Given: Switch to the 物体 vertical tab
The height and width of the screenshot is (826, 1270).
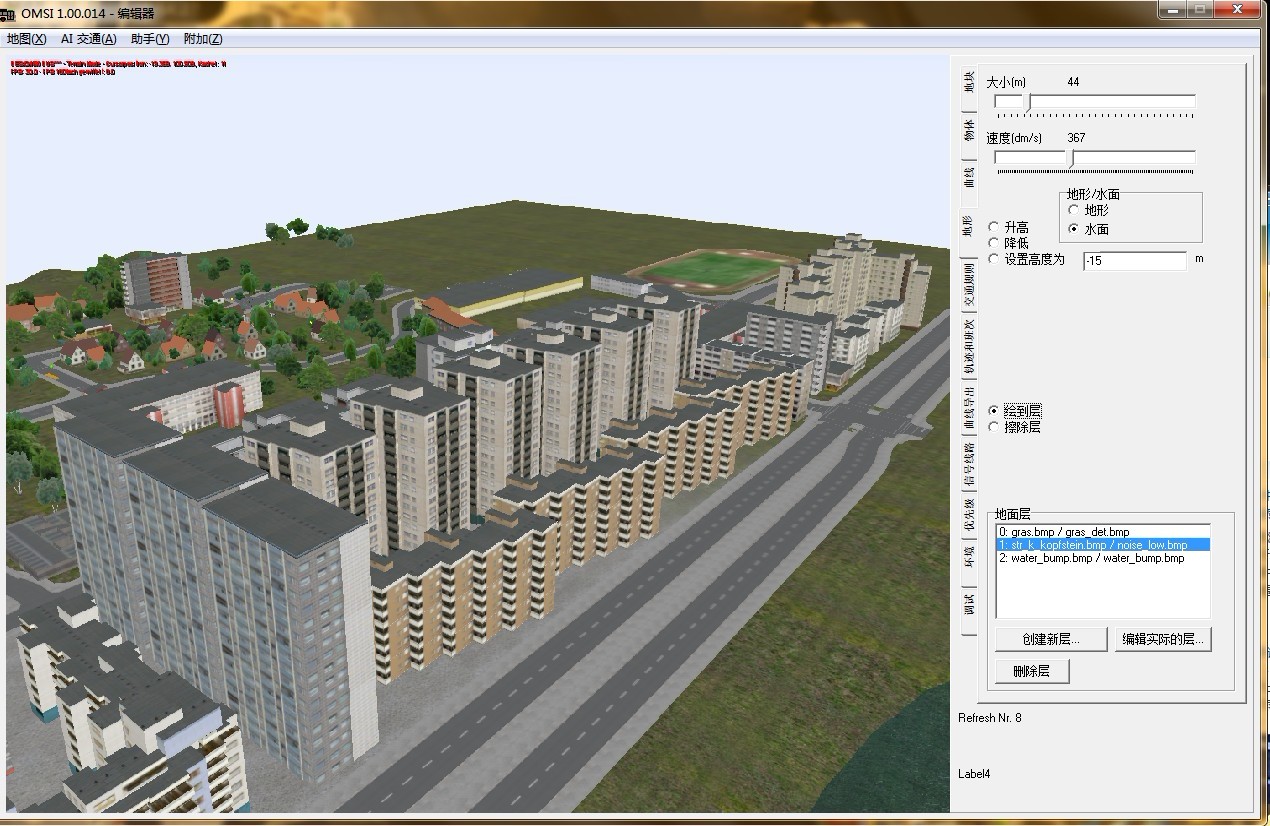Looking at the screenshot, I should pos(968,131).
